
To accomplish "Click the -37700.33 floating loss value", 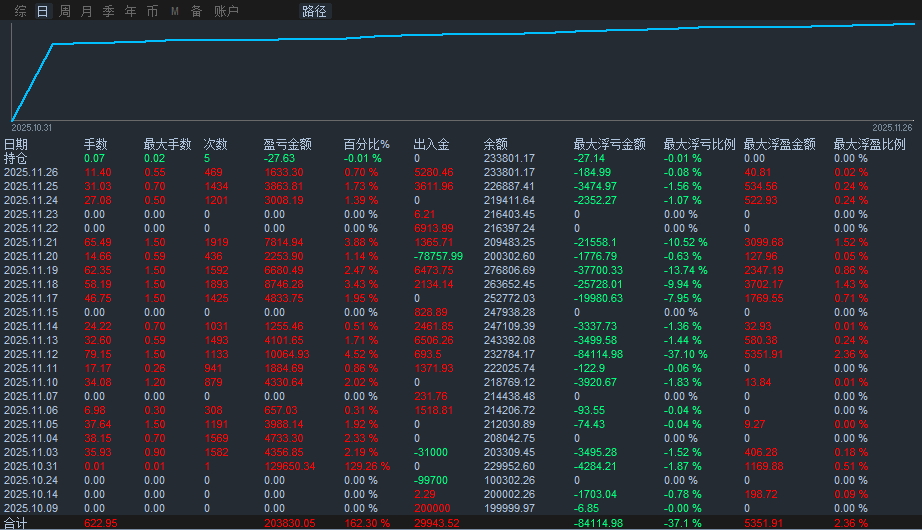I will pos(598,271).
